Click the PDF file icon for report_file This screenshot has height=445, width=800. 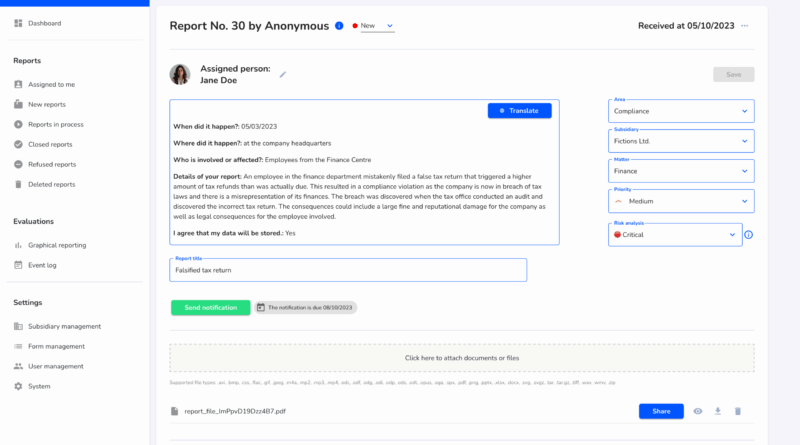tap(175, 411)
